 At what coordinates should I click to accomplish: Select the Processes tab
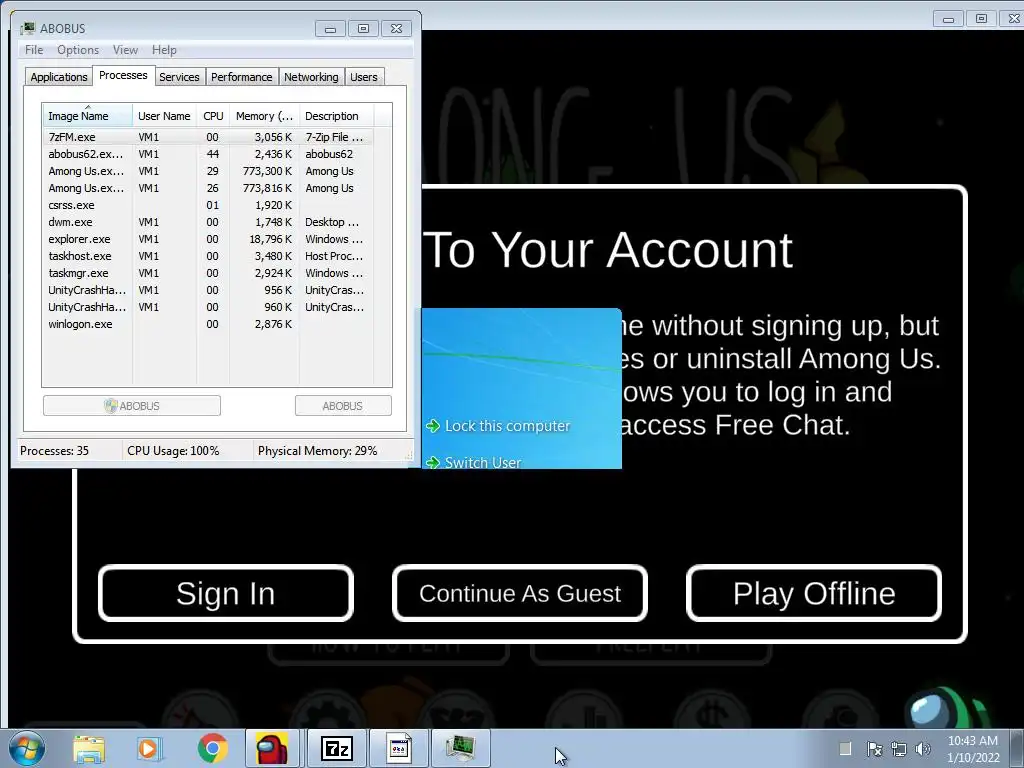click(x=123, y=75)
